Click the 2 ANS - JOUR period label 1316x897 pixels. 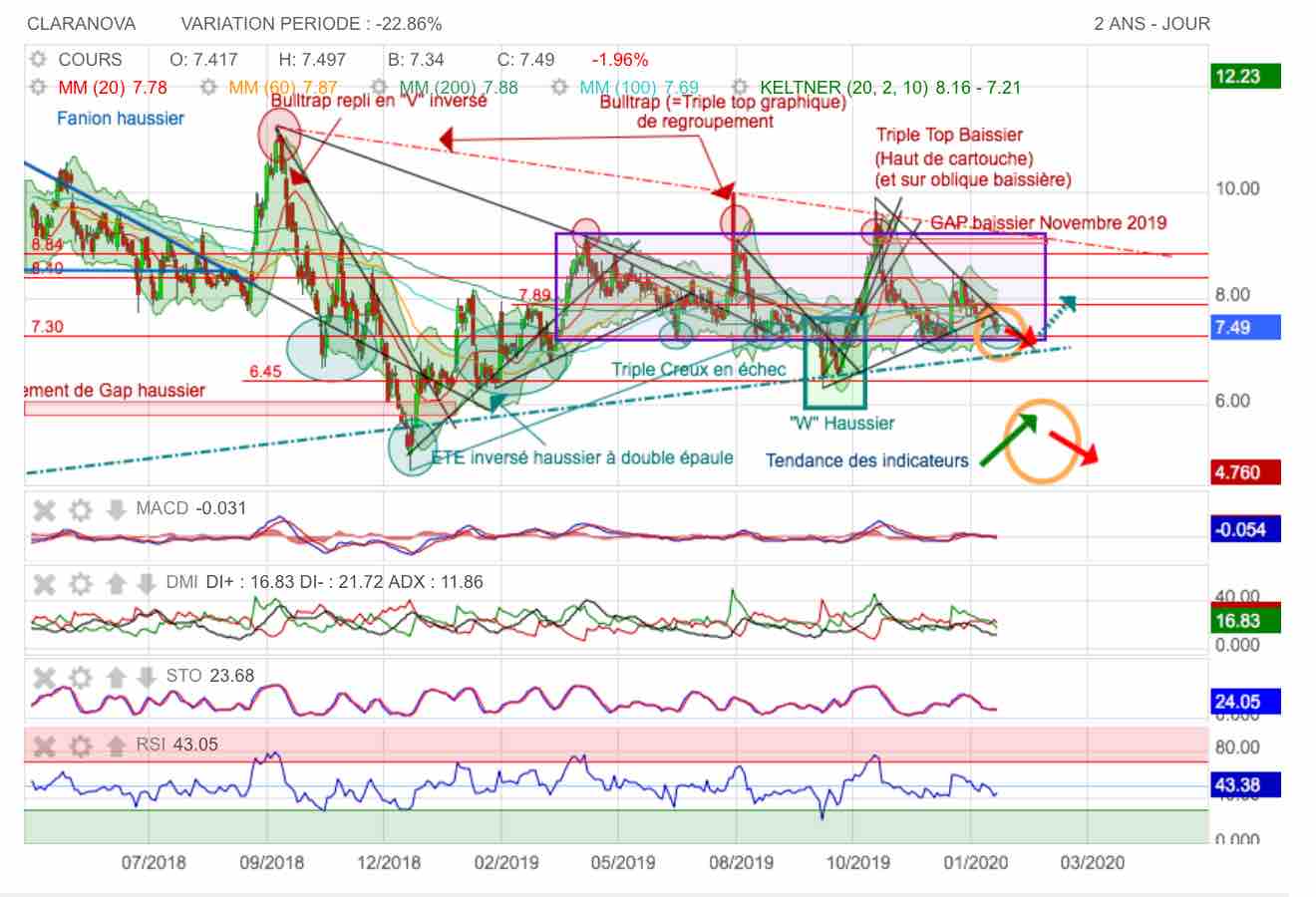(x=1151, y=23)
